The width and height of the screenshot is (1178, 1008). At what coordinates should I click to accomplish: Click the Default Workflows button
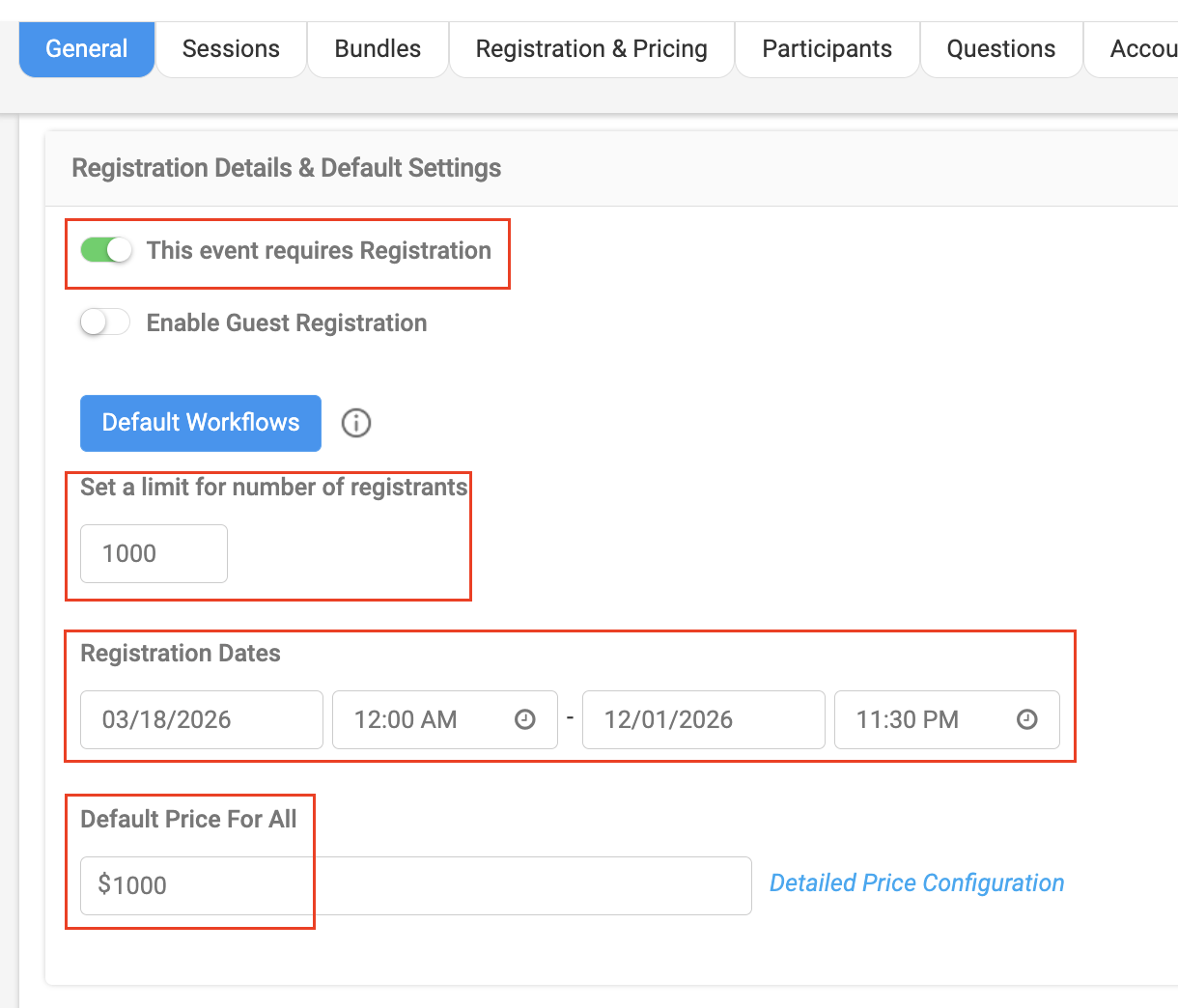coord(201,423)
